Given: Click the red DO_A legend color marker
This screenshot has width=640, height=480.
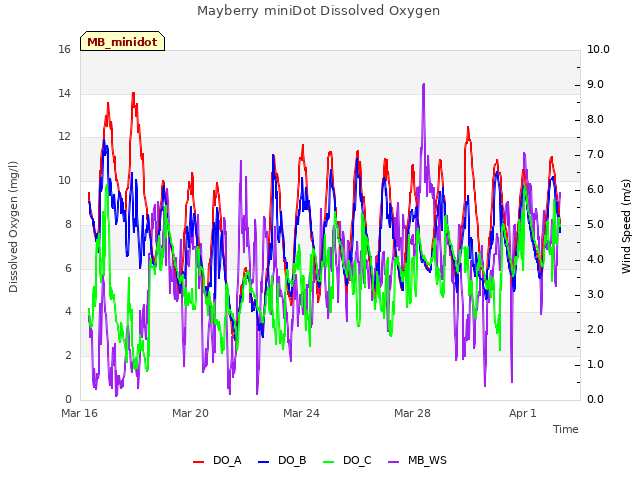Looking at the screenshot, I should (x=198, y=462).
